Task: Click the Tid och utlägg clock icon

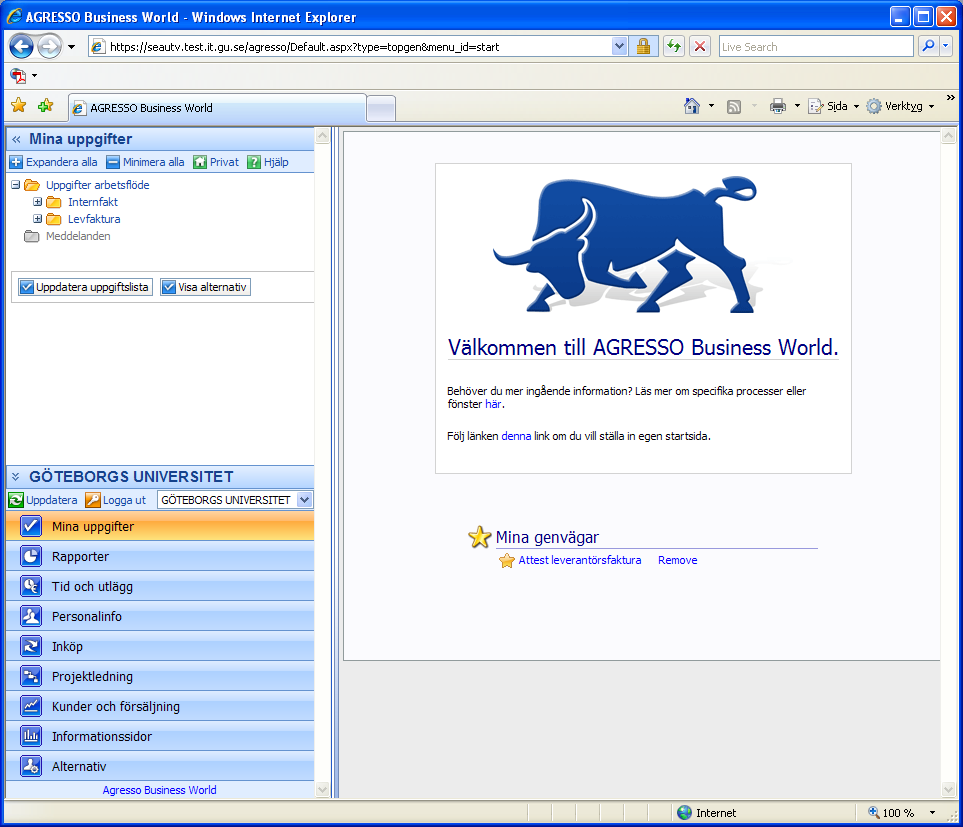Action: click(x=31, y=586)
